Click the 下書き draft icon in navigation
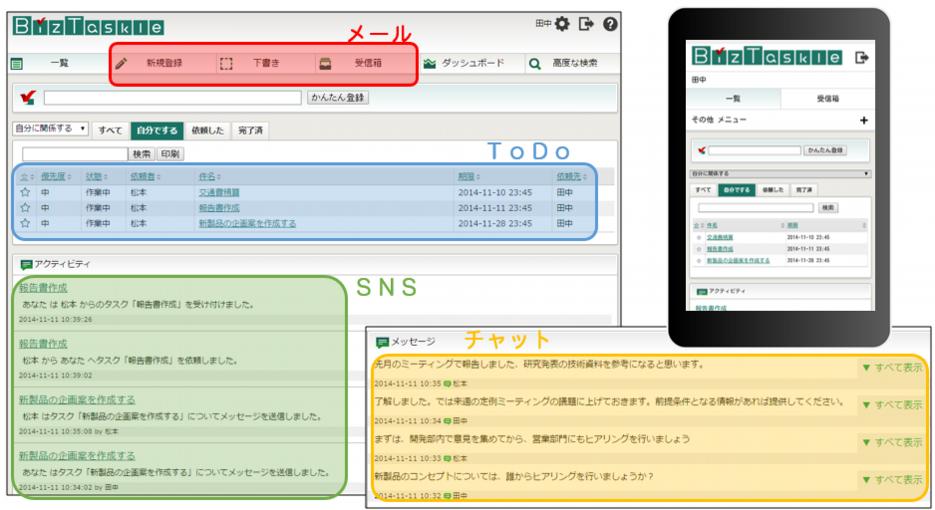 (x=226, y=63)
